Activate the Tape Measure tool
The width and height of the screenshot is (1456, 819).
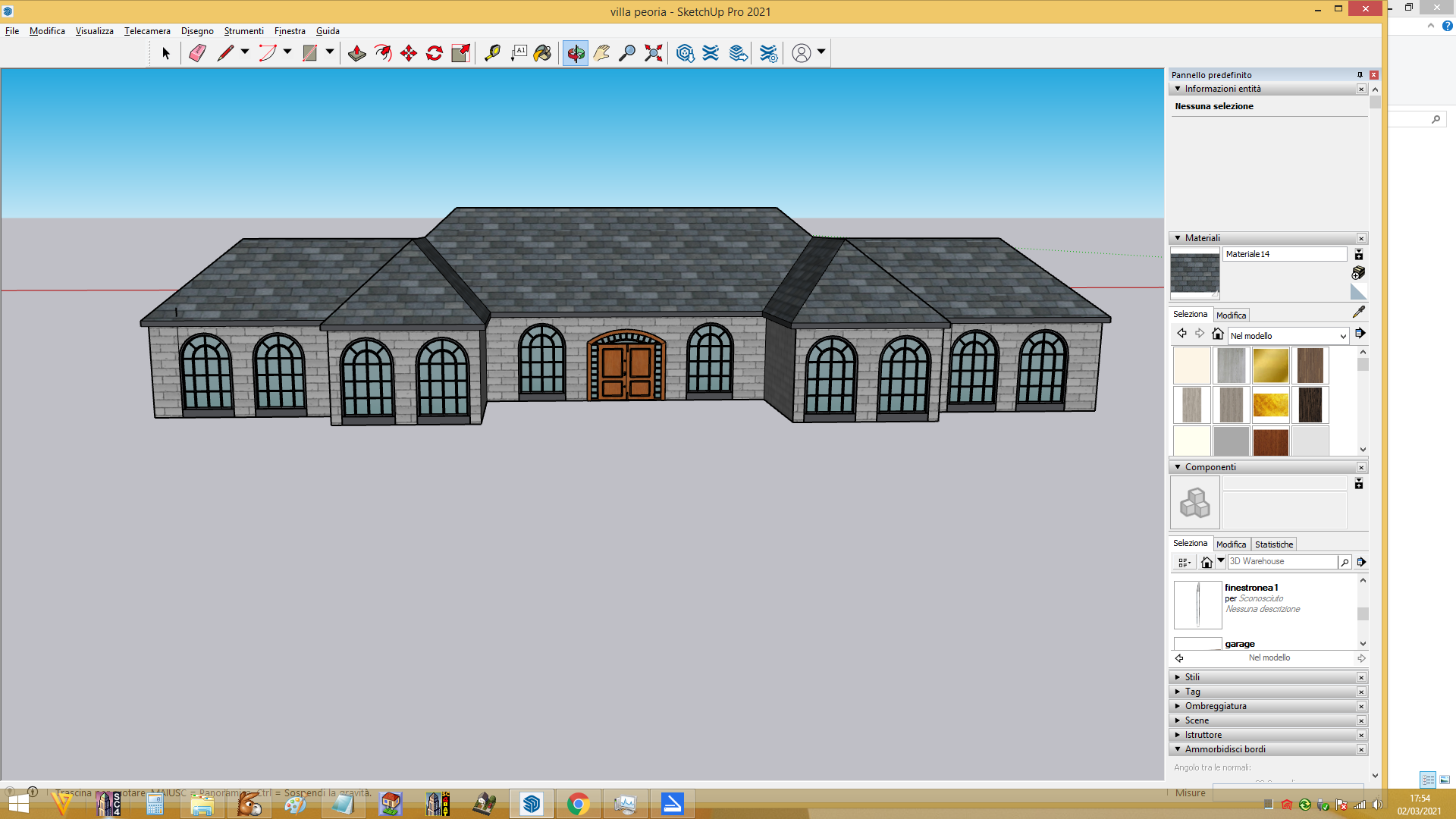(492, 53)
